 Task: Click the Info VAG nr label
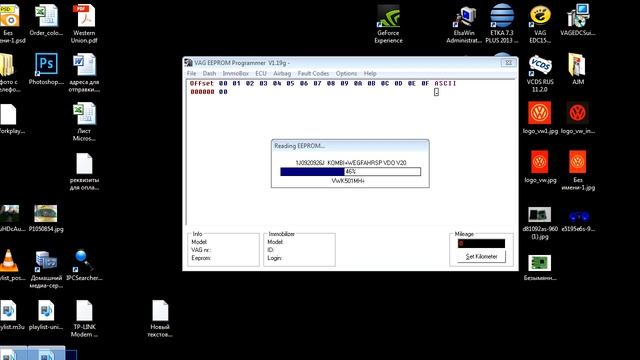(x=201, y=250)
